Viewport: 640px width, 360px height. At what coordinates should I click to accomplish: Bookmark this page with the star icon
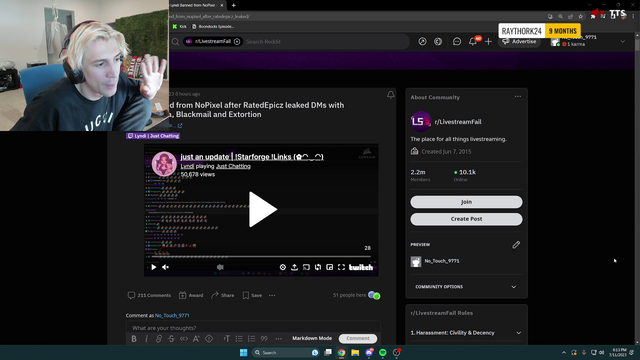click(580, 16)
